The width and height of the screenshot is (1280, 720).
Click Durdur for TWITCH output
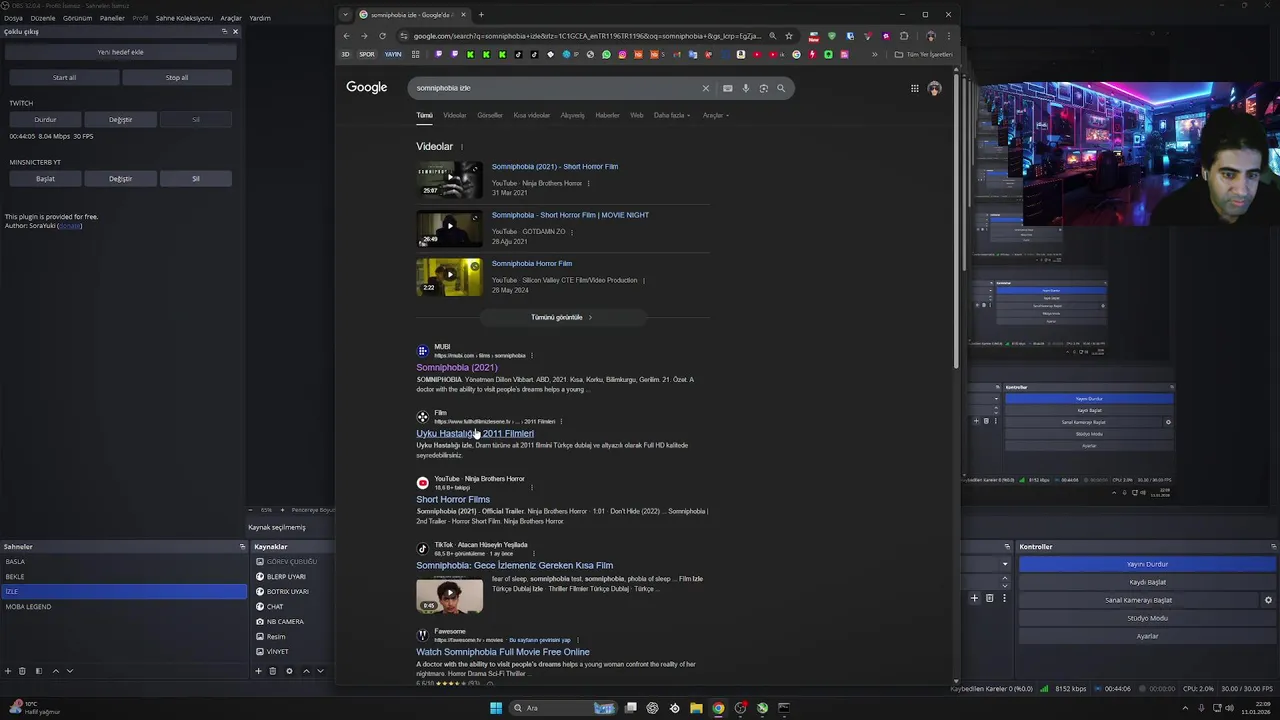[45, 119]
